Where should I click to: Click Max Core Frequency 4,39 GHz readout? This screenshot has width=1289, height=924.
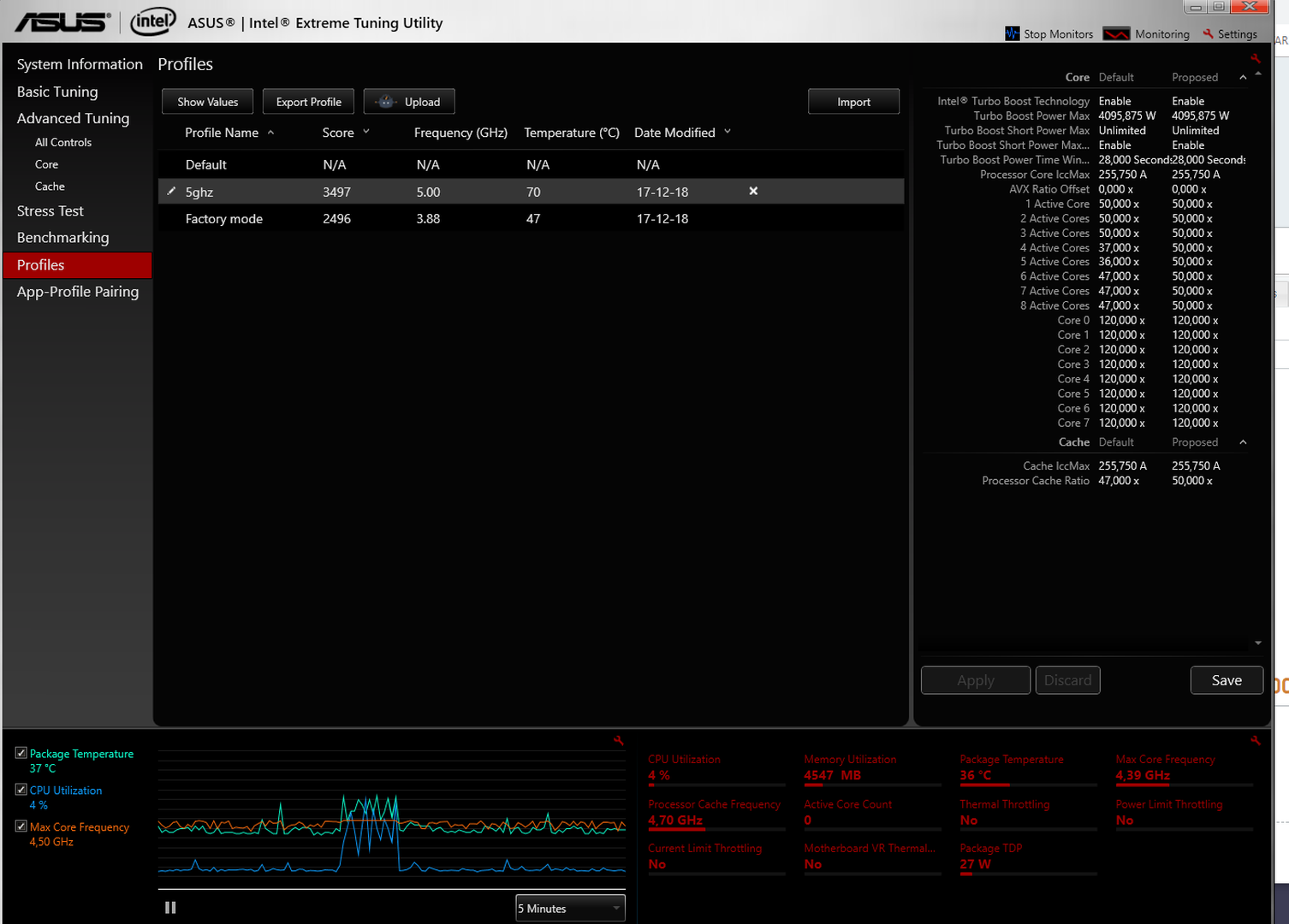1184,769
